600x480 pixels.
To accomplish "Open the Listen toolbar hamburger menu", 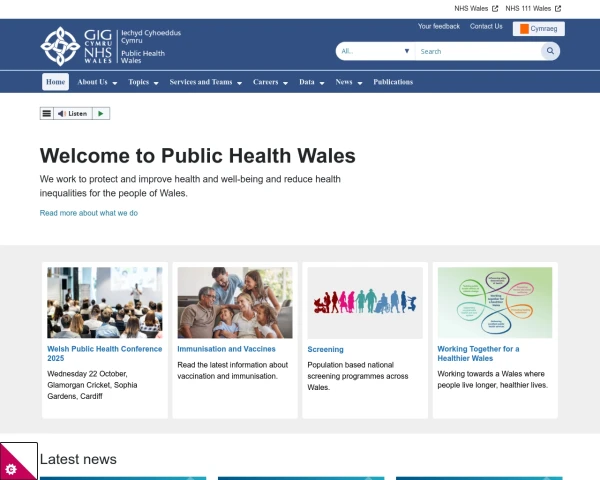I will click(x=47, y=113).
